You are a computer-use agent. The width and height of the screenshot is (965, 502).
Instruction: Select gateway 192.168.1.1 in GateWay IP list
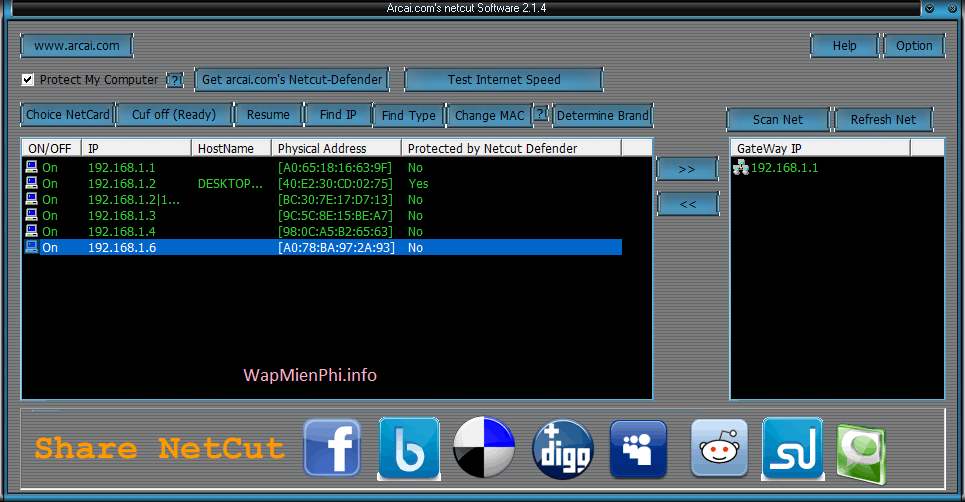pos(784,167)
